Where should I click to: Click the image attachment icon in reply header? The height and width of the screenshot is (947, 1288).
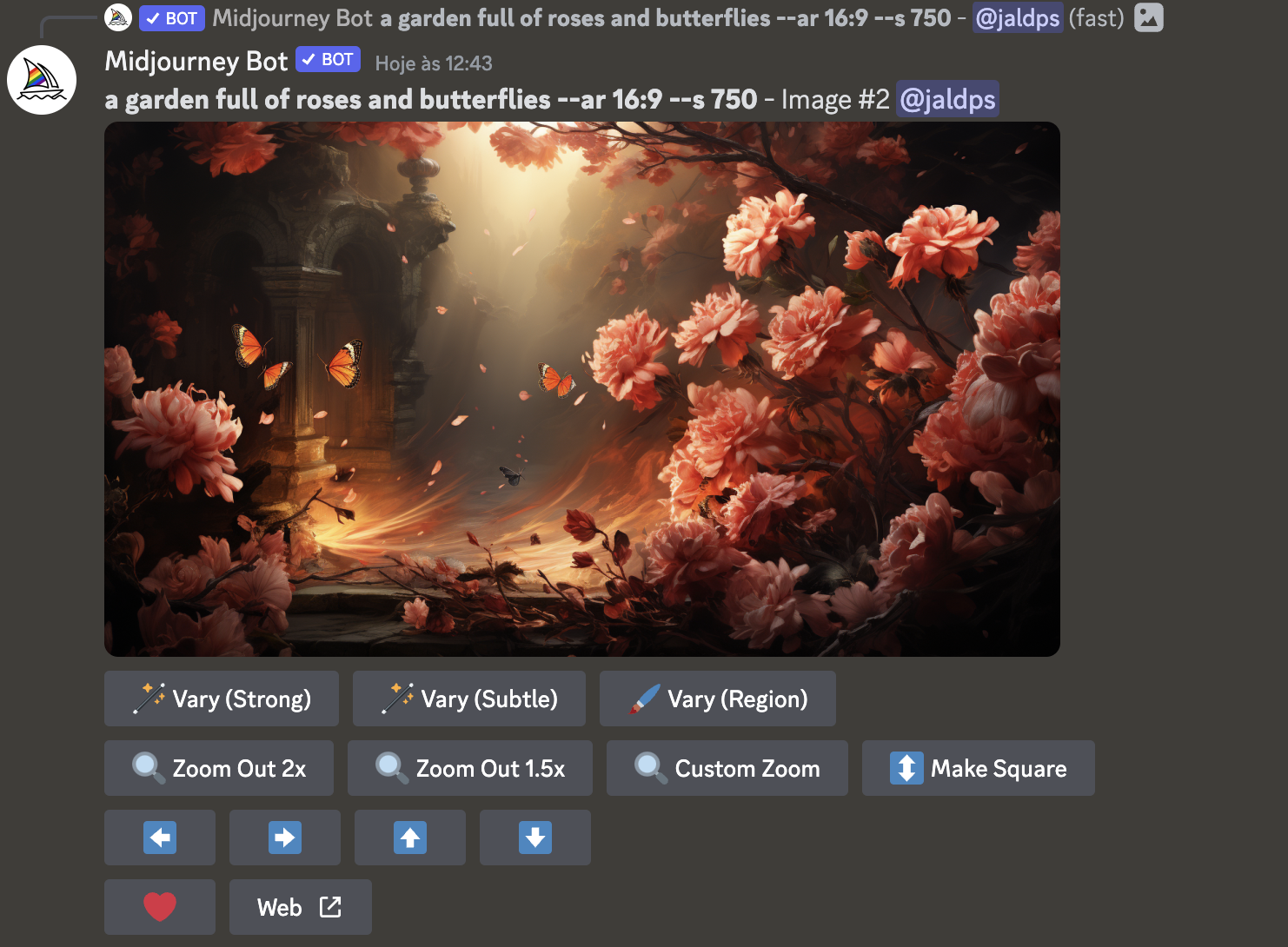(1149, 17)
